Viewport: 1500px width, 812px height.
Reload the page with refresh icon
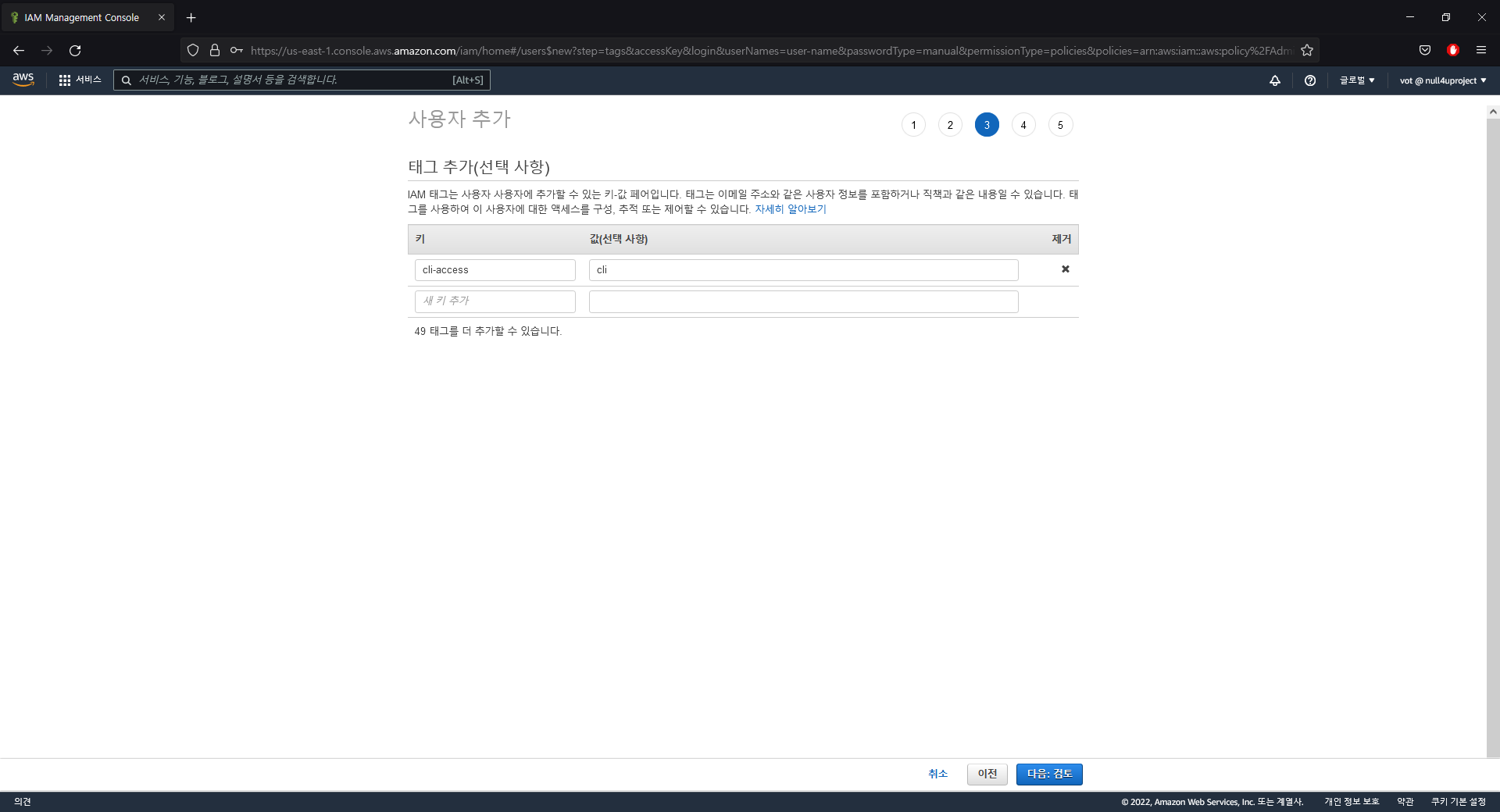(x=75, y=51)
